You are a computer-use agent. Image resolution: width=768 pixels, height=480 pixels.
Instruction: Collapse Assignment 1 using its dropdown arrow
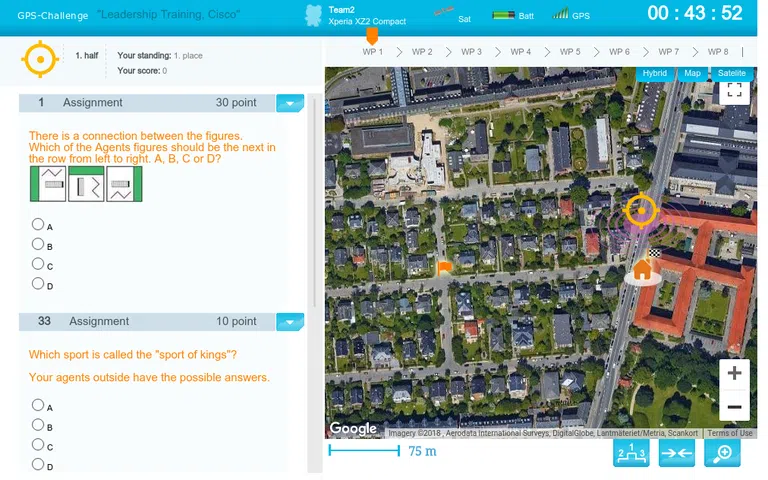click(289, 103)
